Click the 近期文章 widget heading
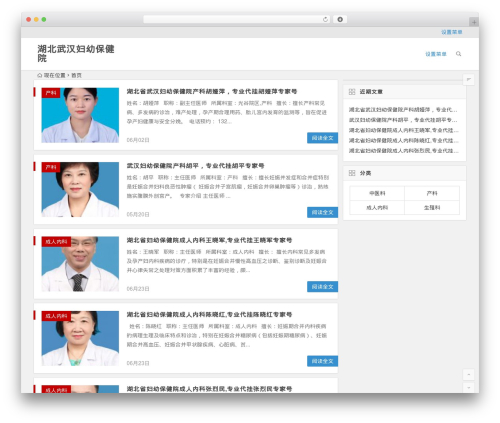Viewport: 500px width, 423px height. coord(371,92)
